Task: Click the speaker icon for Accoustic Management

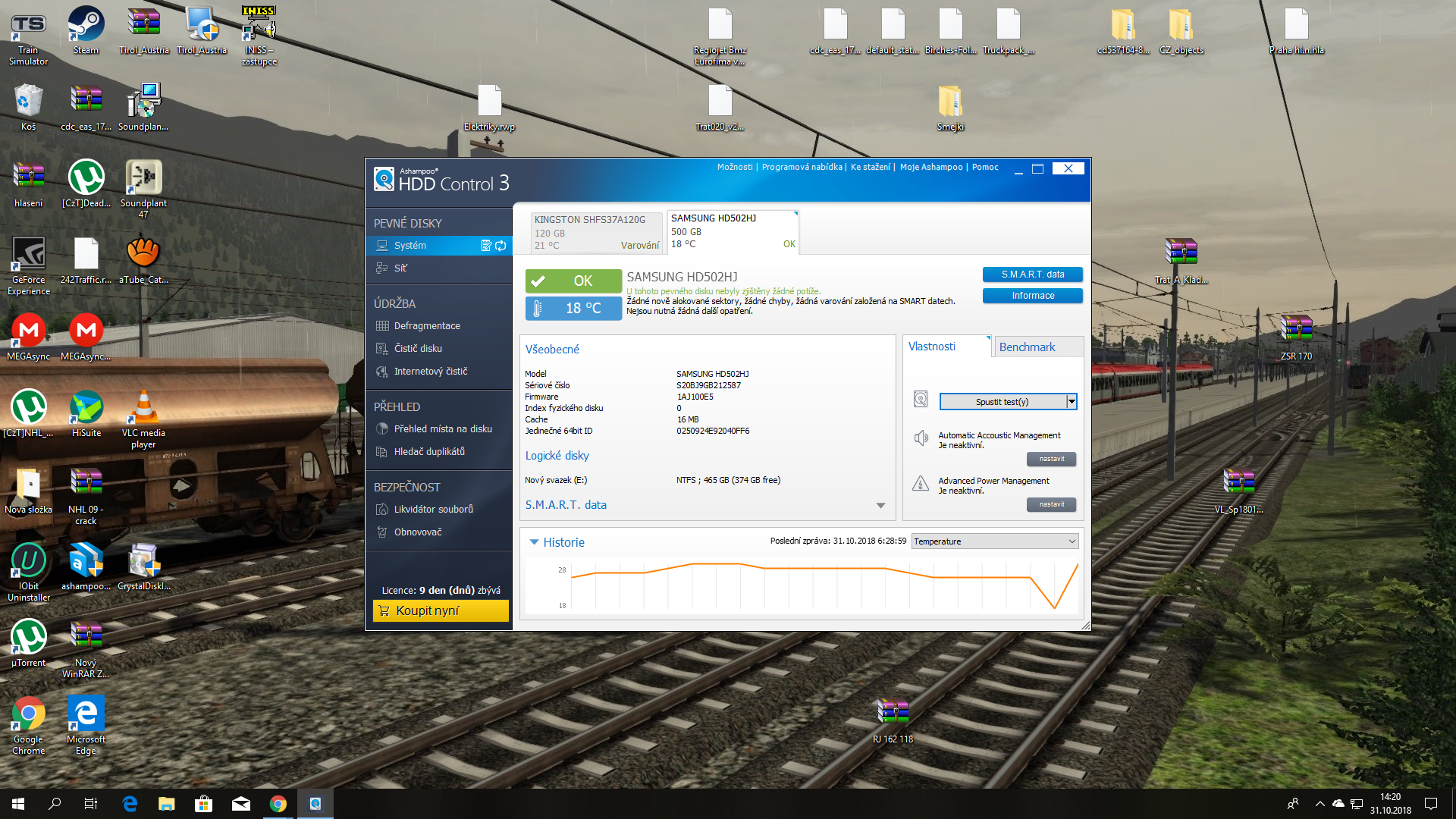Action: click(921, 438)
